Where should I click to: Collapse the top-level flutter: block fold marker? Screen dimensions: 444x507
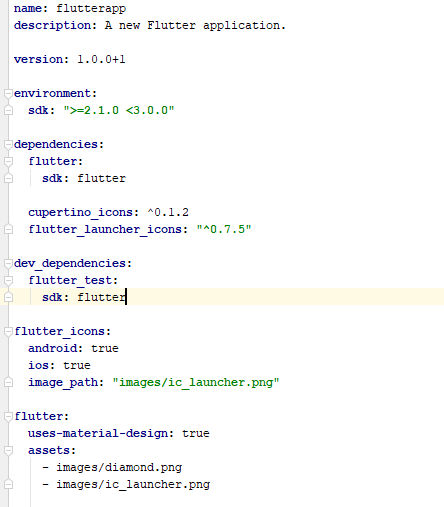(x=8, y=416)
